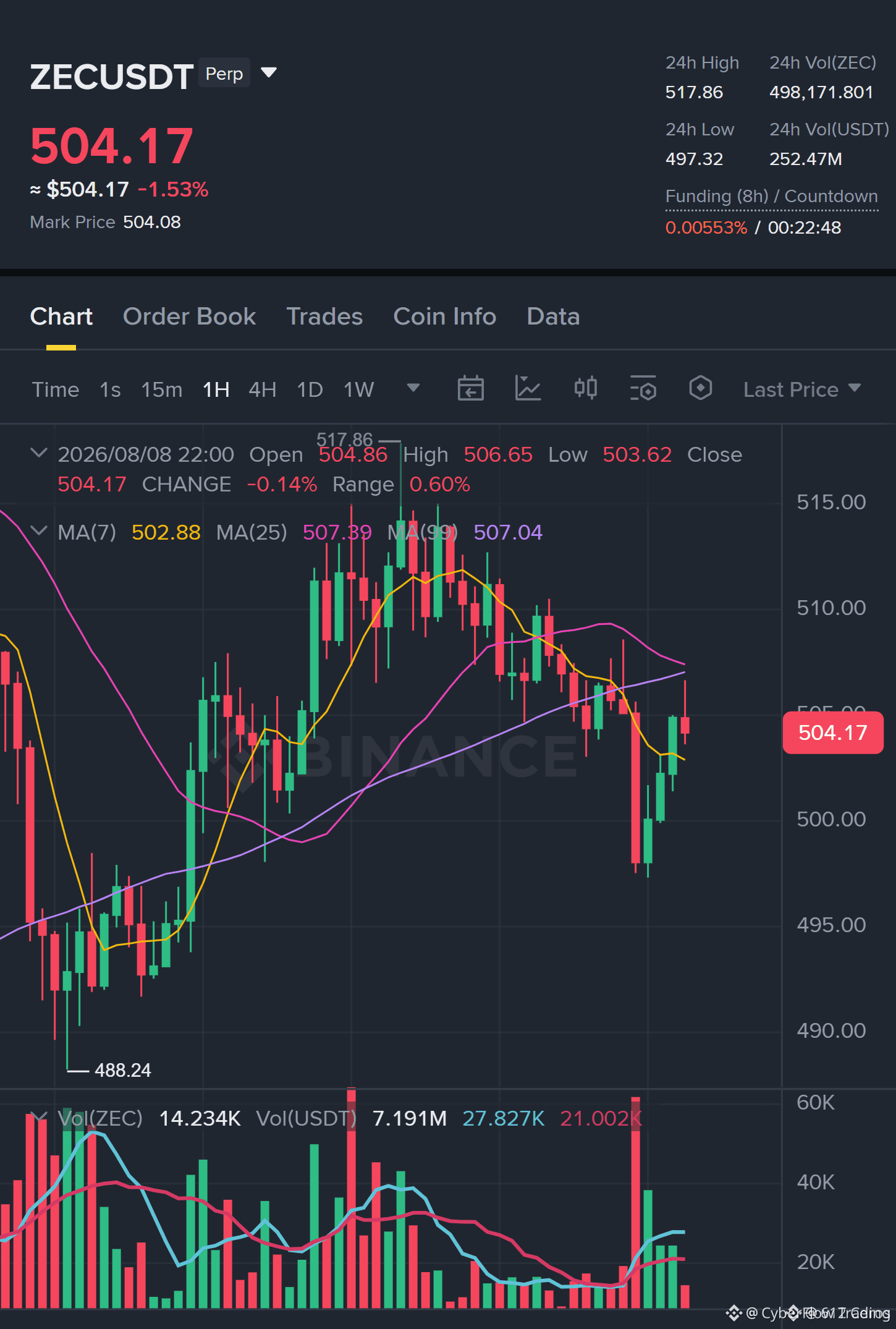896x1329 pixels.
Task: Switch to the Coin Info tab
Action: pos(445,316)
